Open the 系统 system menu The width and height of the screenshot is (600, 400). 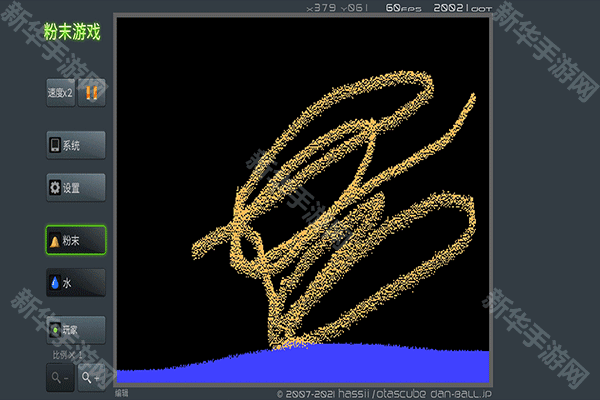[x=76, y=145]
